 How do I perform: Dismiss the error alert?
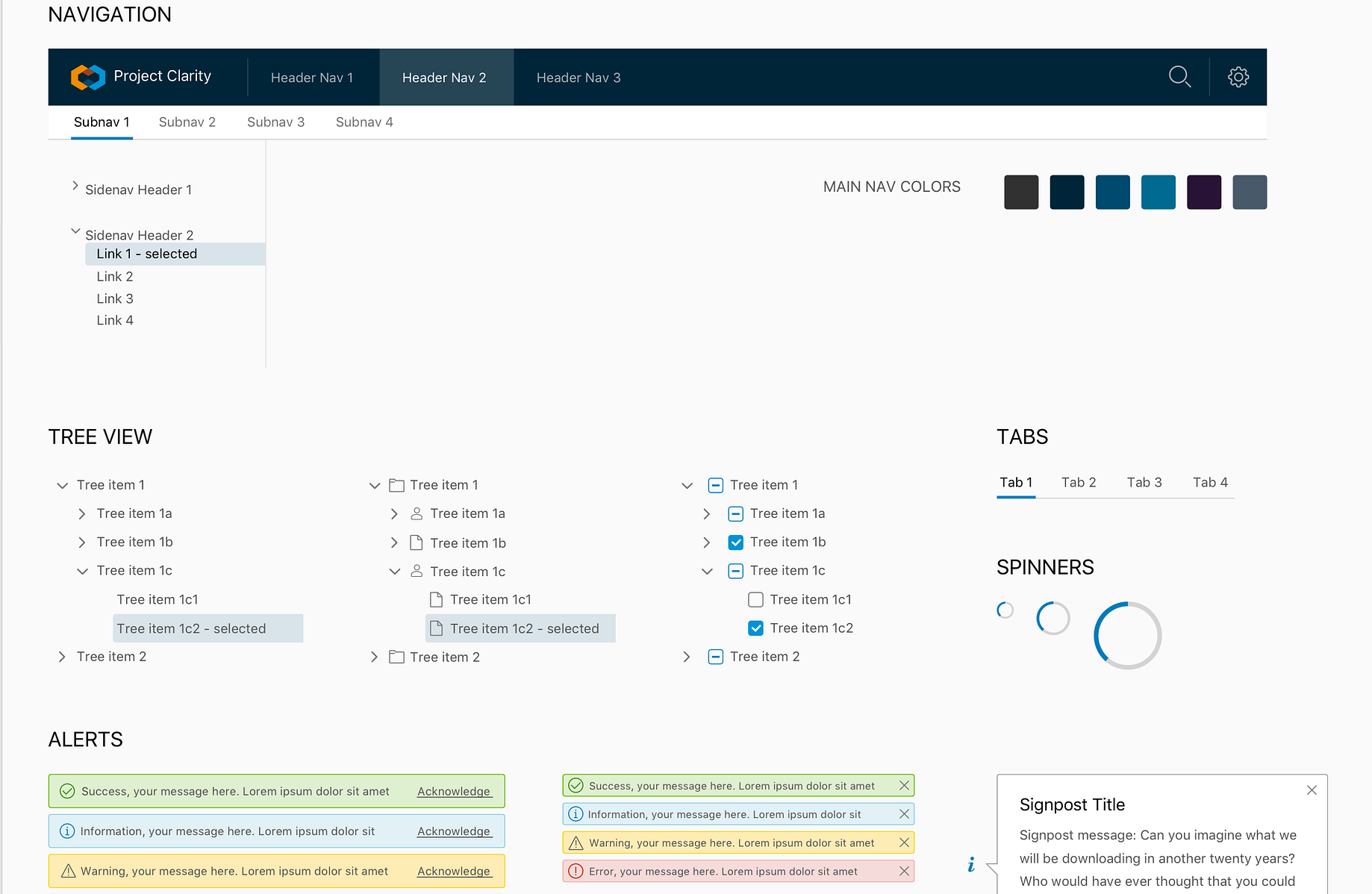[904, 871]
